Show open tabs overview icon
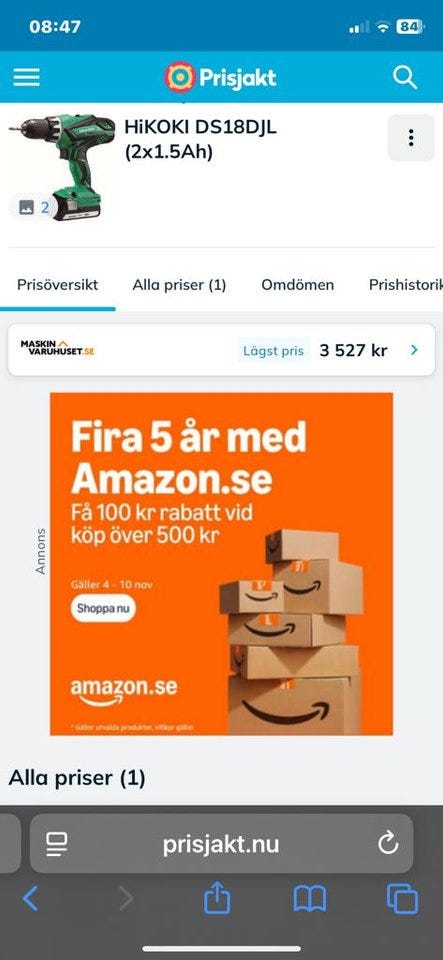Image resolution: width=443 pixels, height=960 pixels. pyautogui.click(x=403, y=899)
